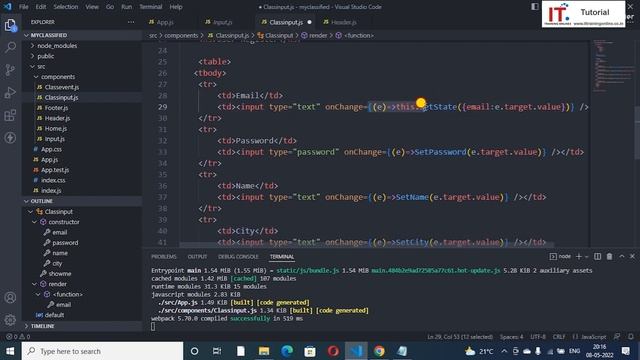Launch File Explorer from taskbar
The width and height of the screenshot is (640, 360).
[264, 351]
